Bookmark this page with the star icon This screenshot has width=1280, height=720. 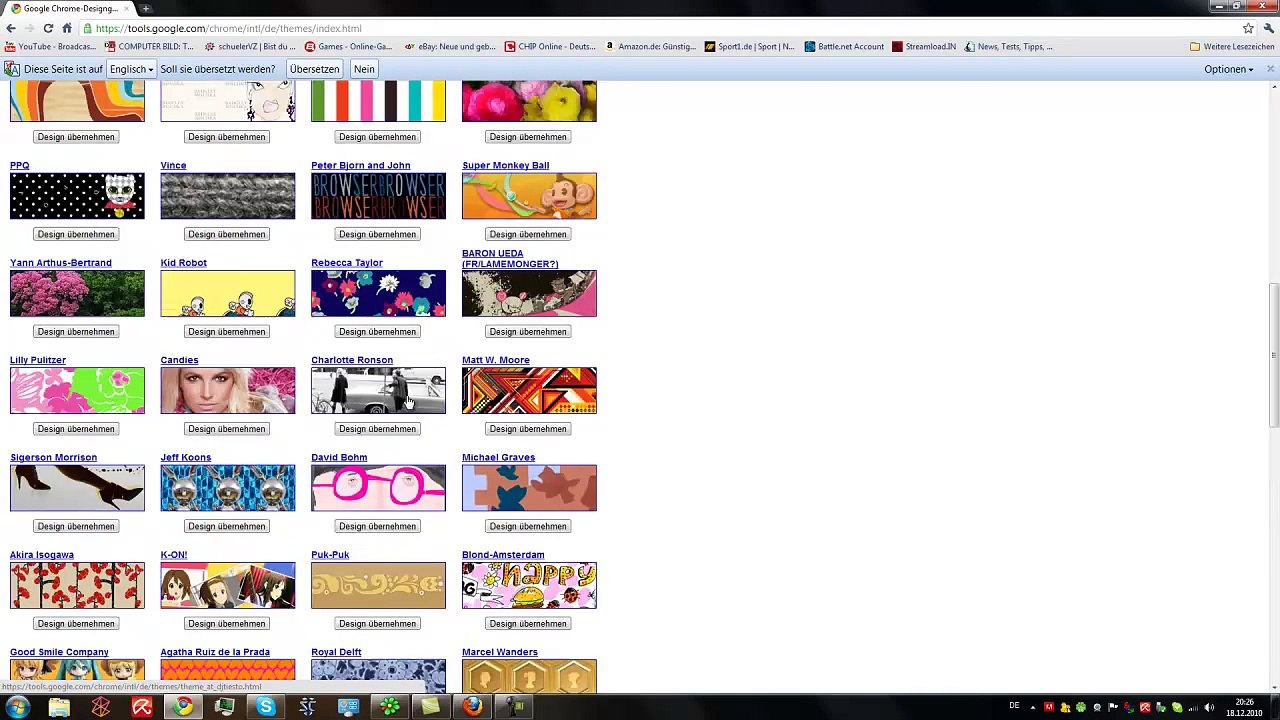[1248, 28]
